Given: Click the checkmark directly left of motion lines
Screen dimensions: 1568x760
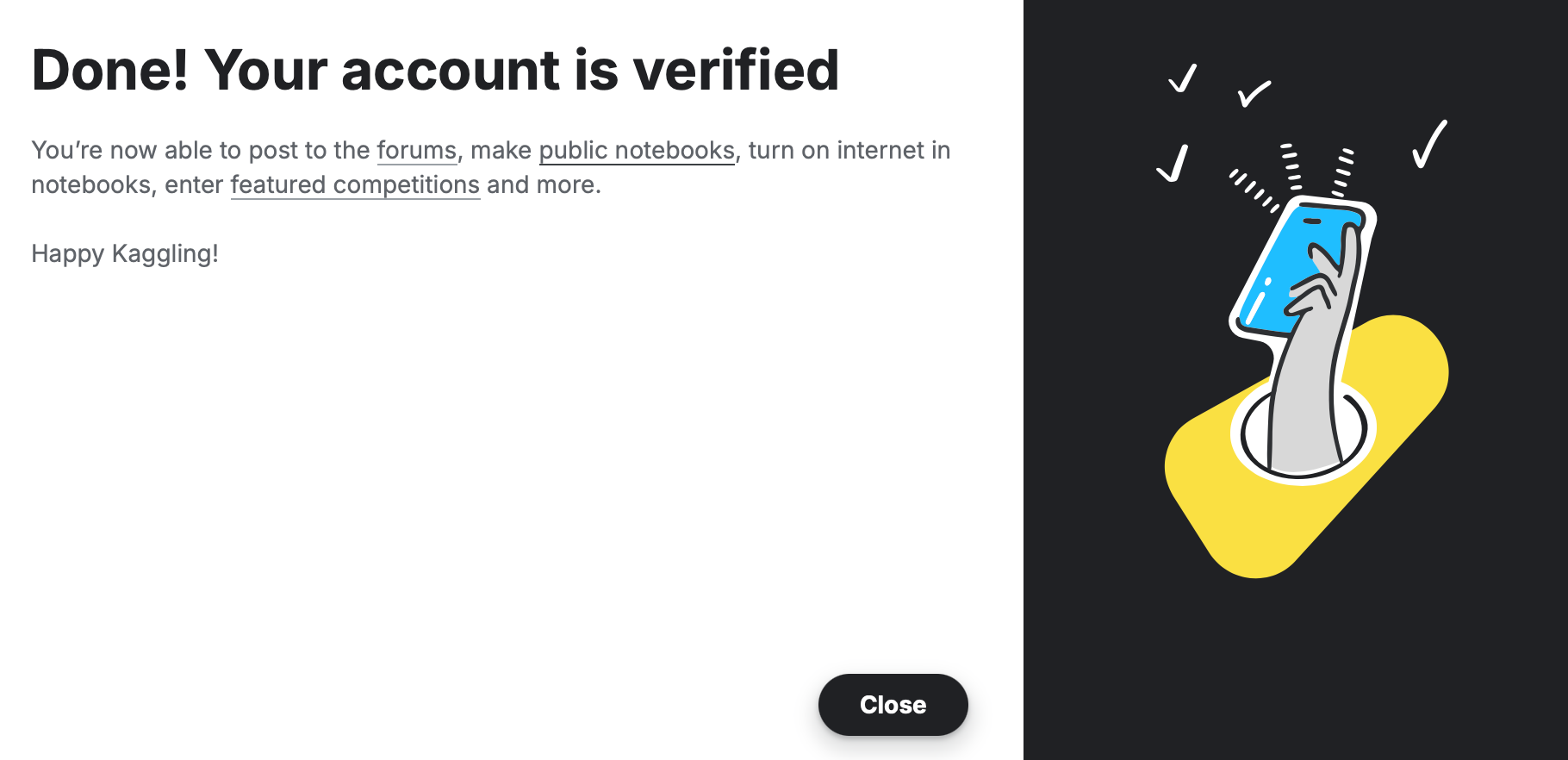Looking at the screenshot, I should [x=1173, y=163].
